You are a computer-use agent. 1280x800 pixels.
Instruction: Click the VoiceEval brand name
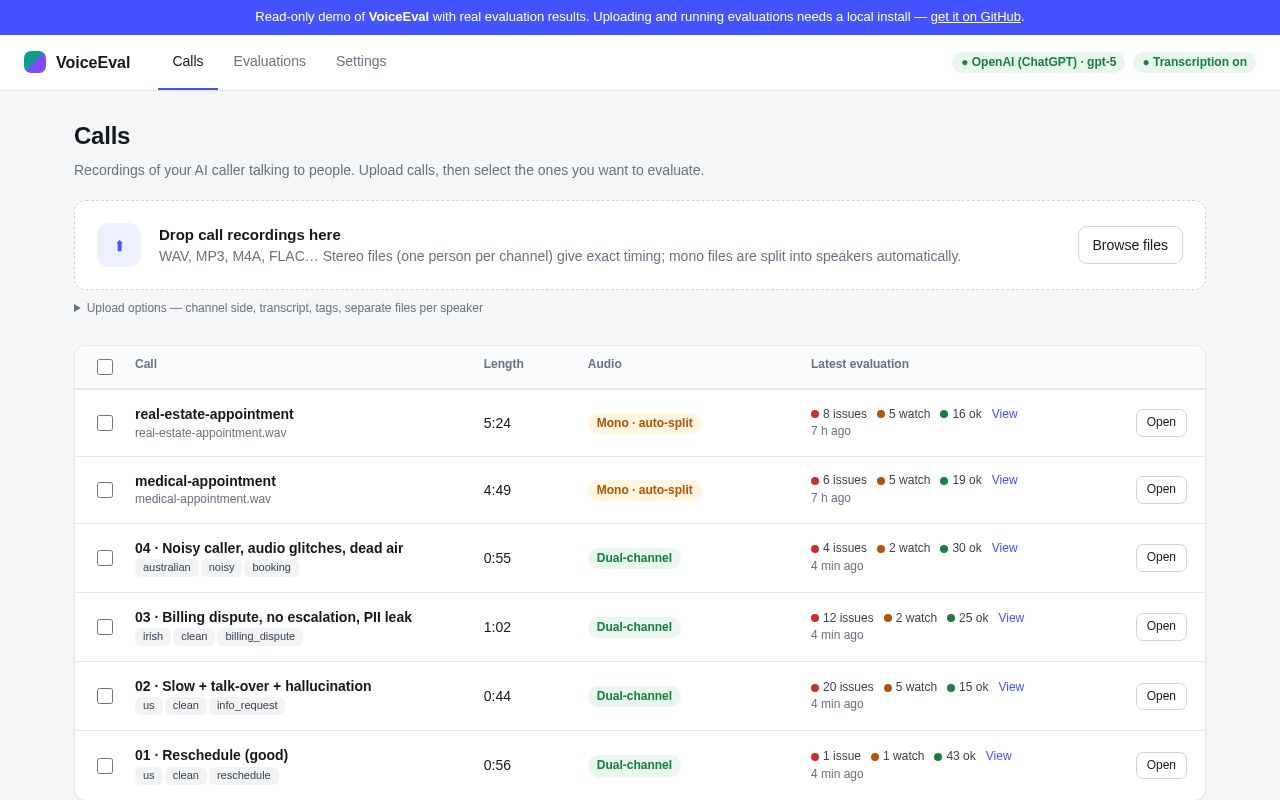(93, 62)
